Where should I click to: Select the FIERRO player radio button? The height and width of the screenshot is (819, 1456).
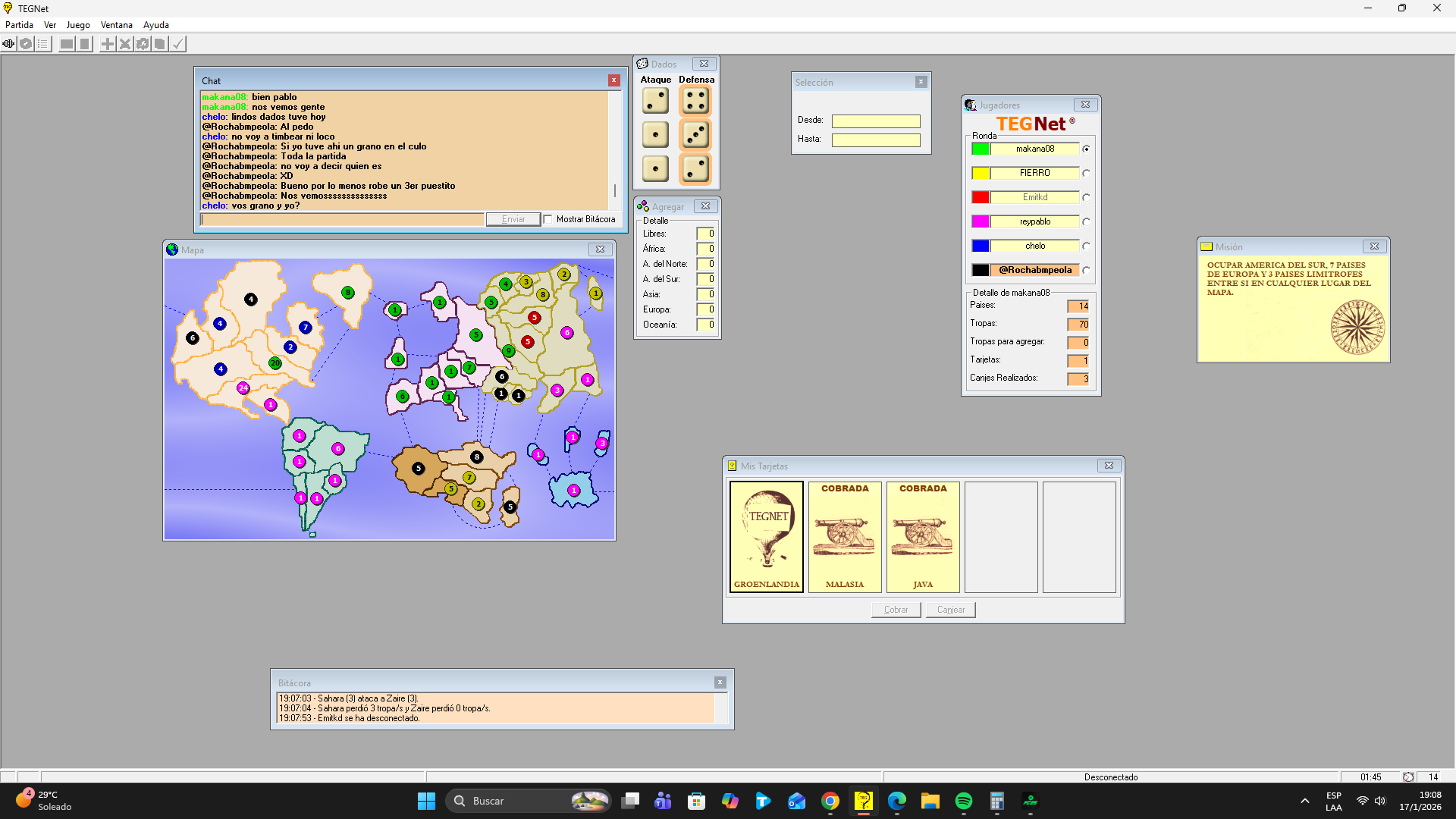pos(1086,173)
